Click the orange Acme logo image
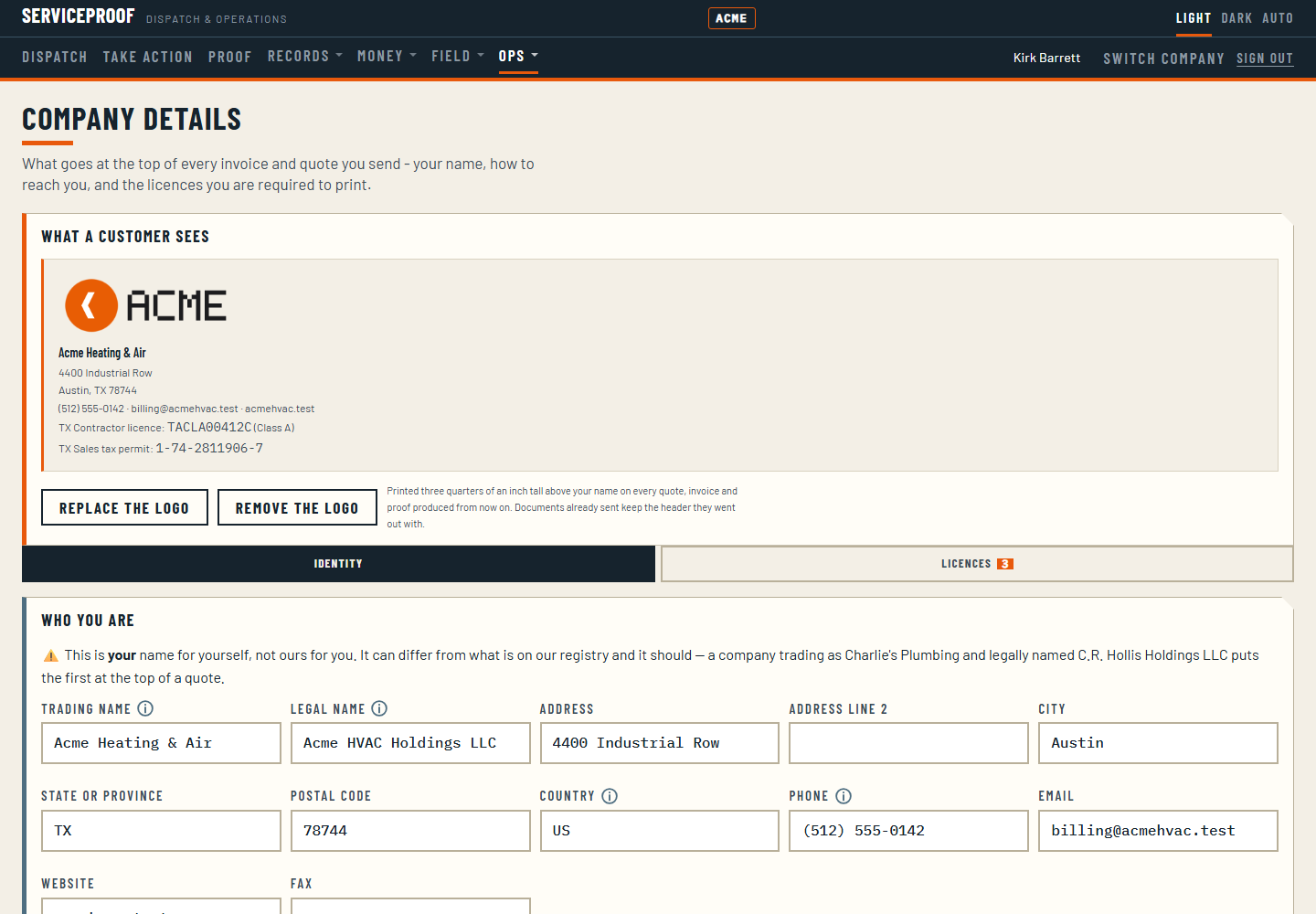The height and width of the screenshot is (914, 1316). pyautogui.click(x=146, y=305)
